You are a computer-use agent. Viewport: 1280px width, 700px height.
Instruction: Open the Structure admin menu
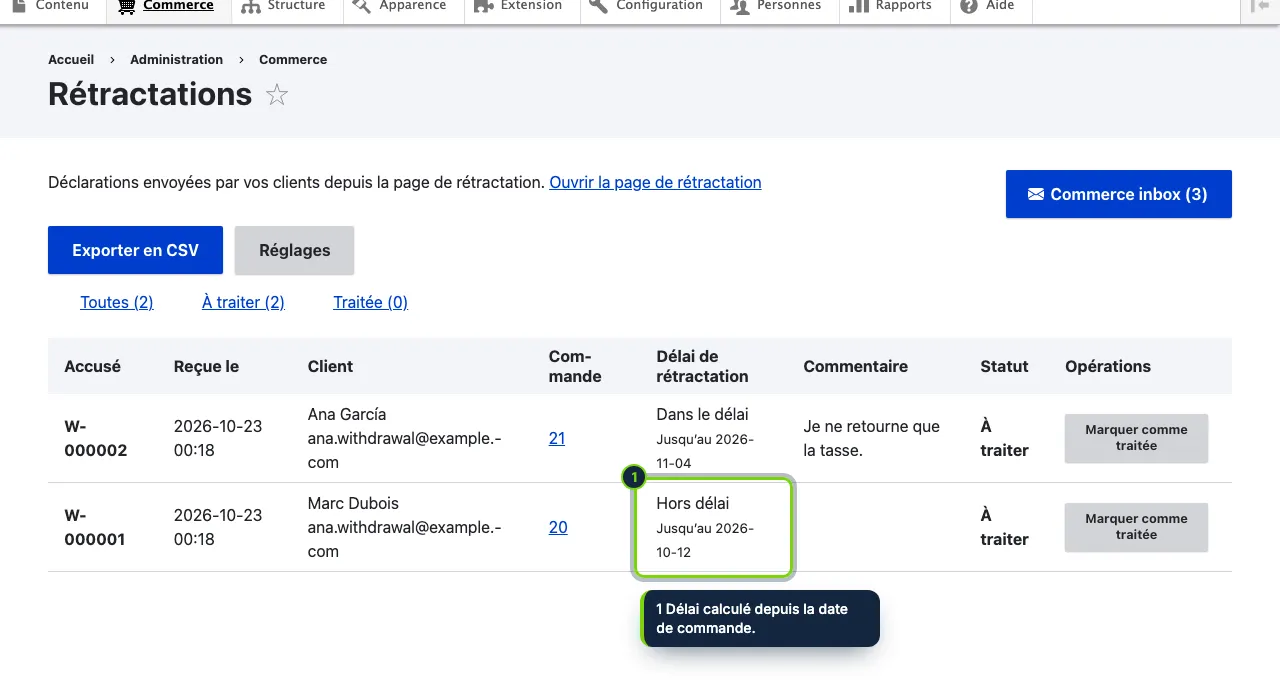(285, 6)
